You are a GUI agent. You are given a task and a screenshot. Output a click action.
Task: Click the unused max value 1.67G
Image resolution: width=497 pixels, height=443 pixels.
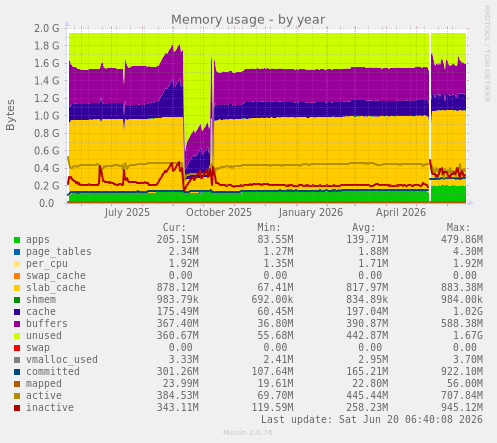pos(468,336)
